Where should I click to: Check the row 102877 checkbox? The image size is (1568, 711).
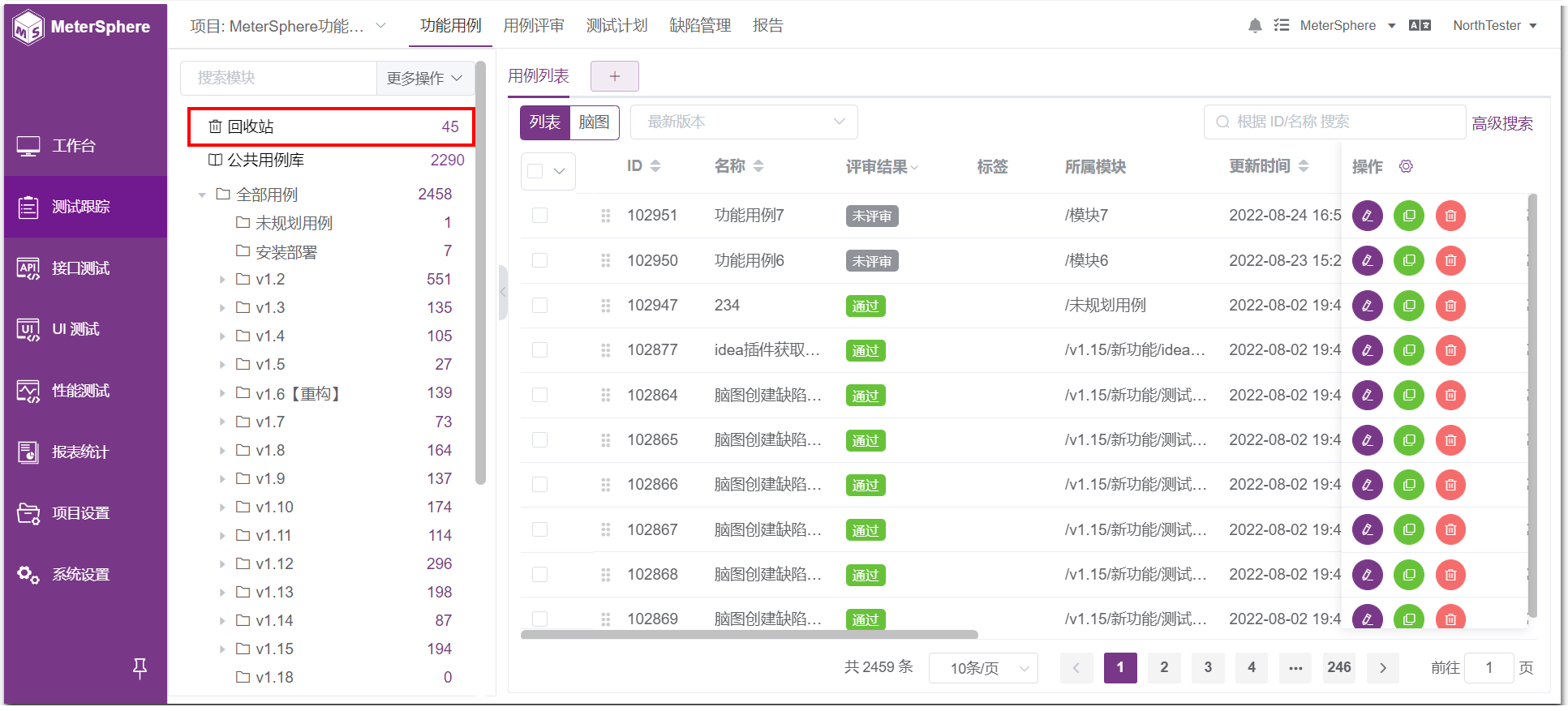point(539,349)
